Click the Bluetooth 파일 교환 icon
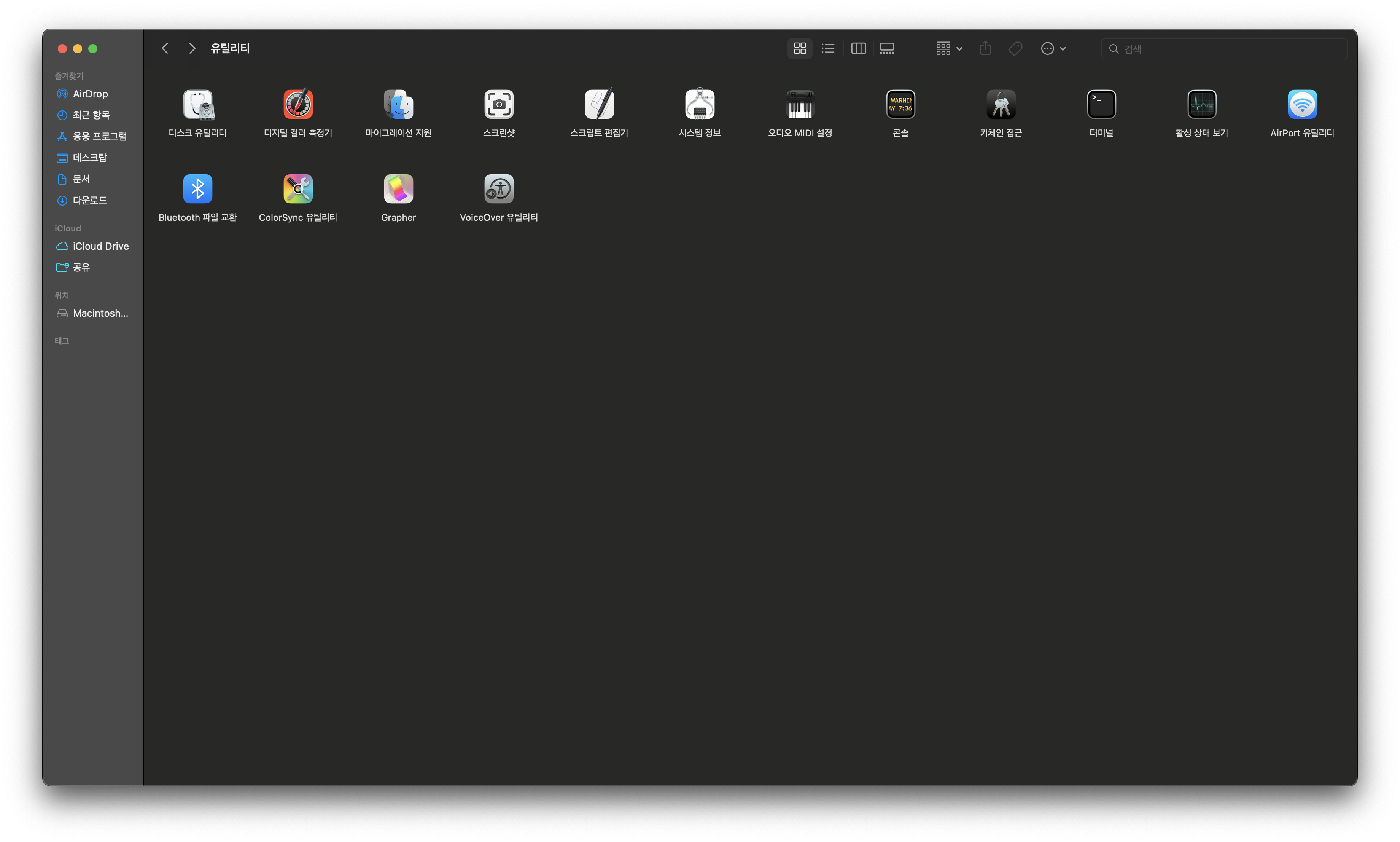Image resolution: width=1400 pixels, height=842 pixels. click(x=197, y=189)
